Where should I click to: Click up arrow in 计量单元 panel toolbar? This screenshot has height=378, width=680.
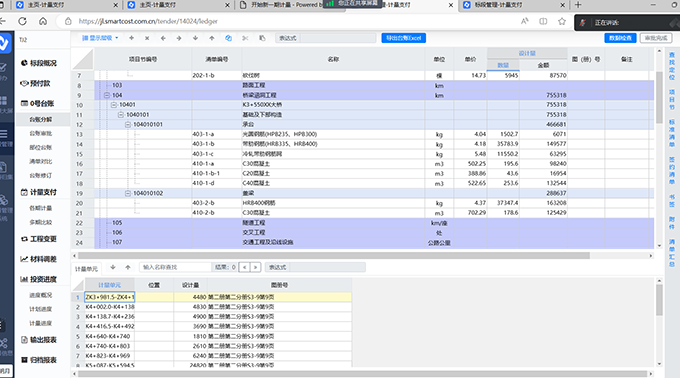(x=128, y=267)
